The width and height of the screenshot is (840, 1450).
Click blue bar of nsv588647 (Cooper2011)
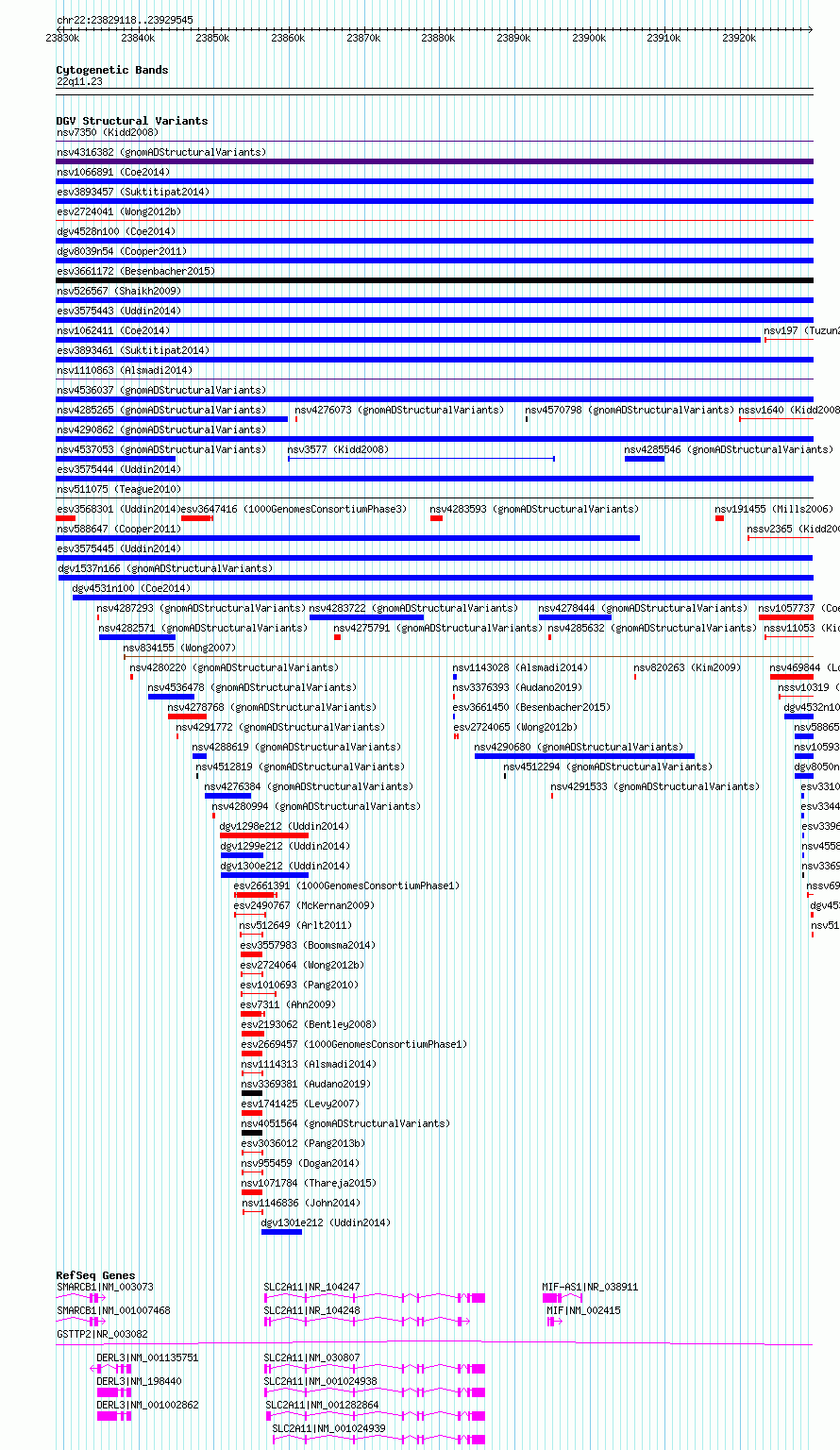pyautogui.click(x=347, y=538)
